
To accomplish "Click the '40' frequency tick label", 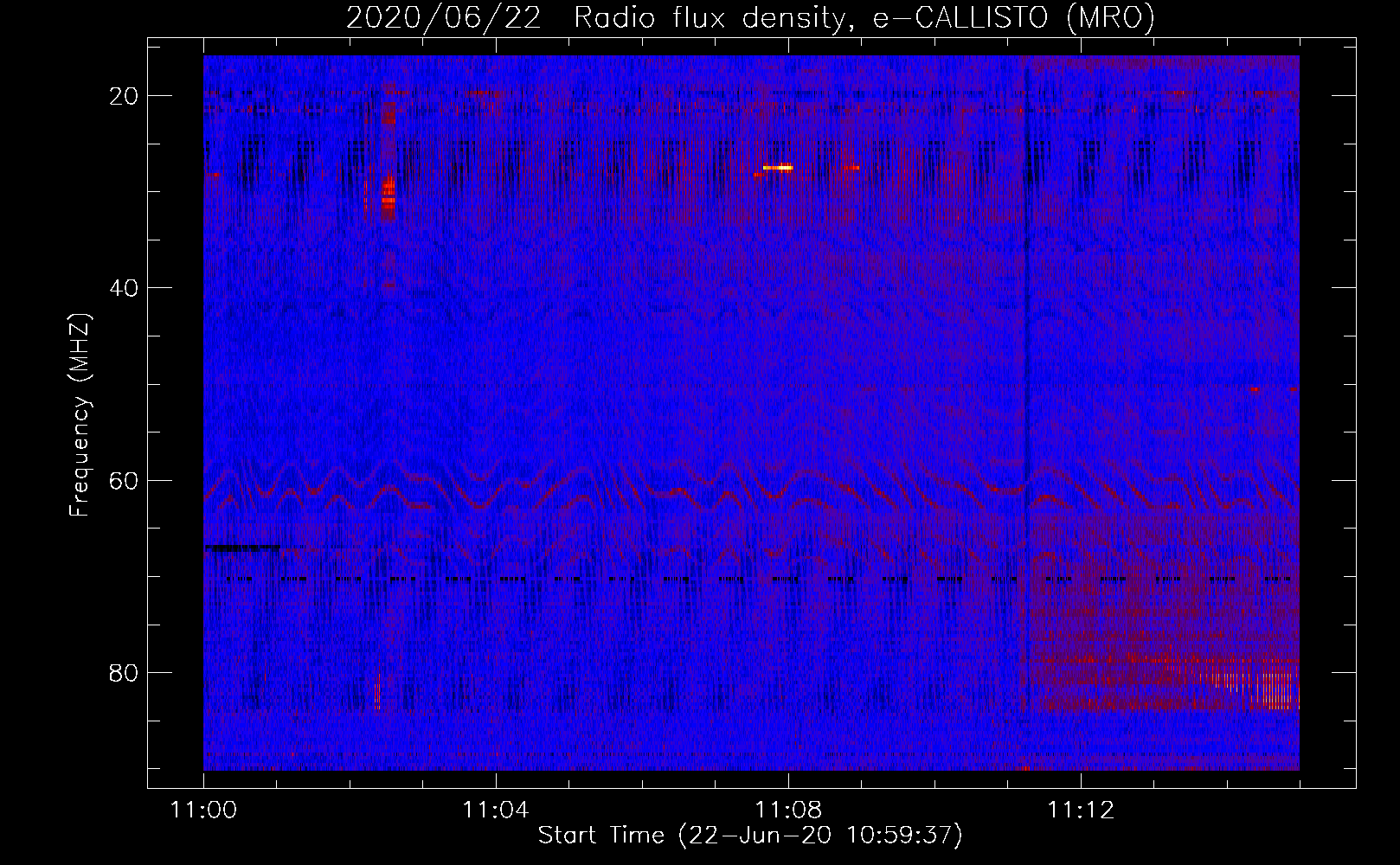I will pos(125,287).
